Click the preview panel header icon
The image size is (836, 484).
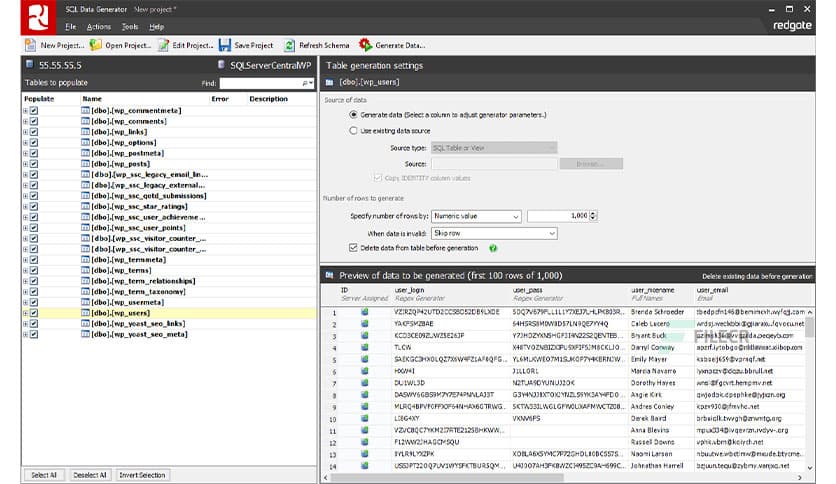(x=329, y=275)
